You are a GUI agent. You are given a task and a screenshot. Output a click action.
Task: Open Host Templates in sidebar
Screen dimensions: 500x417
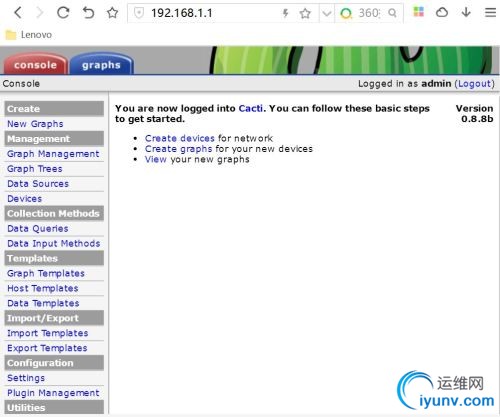coord(43,288)
